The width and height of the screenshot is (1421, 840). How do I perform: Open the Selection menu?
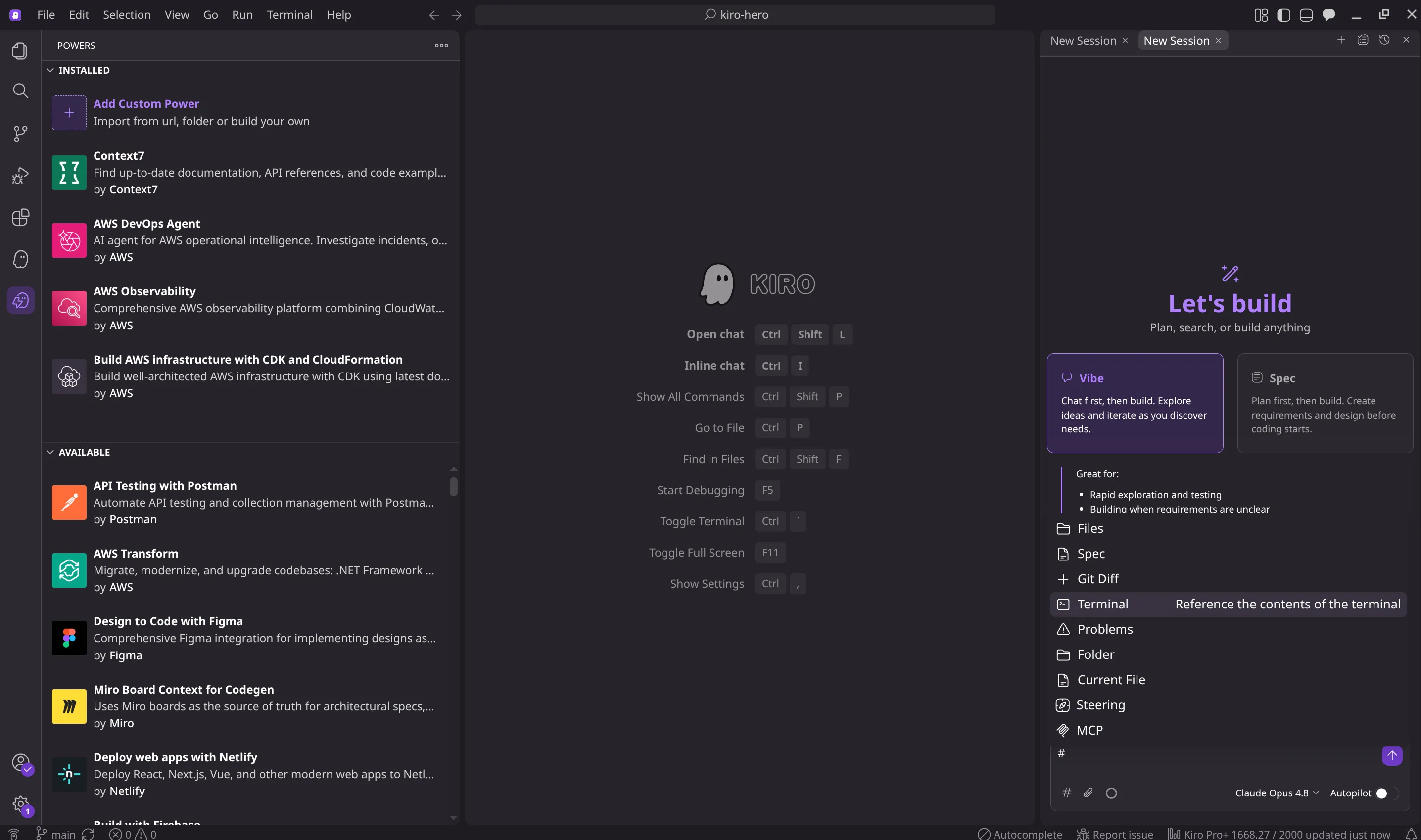(126, 15)
